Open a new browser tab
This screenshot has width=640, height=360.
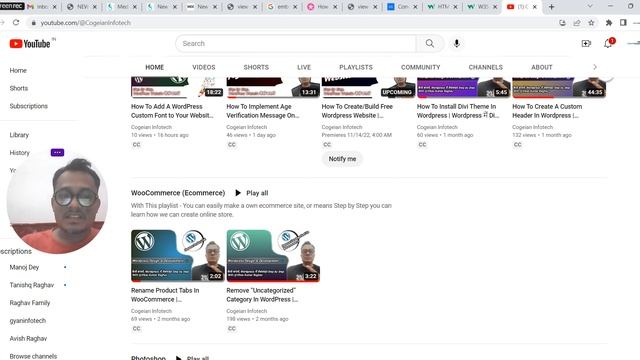click(x=551, y=7)
